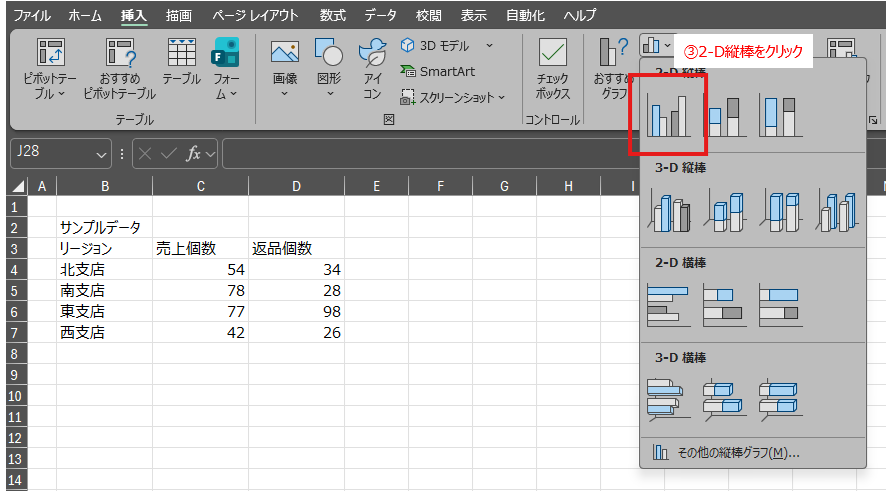Click the insert function fx button
891x494 pixels.
click(x=194, y=154)
